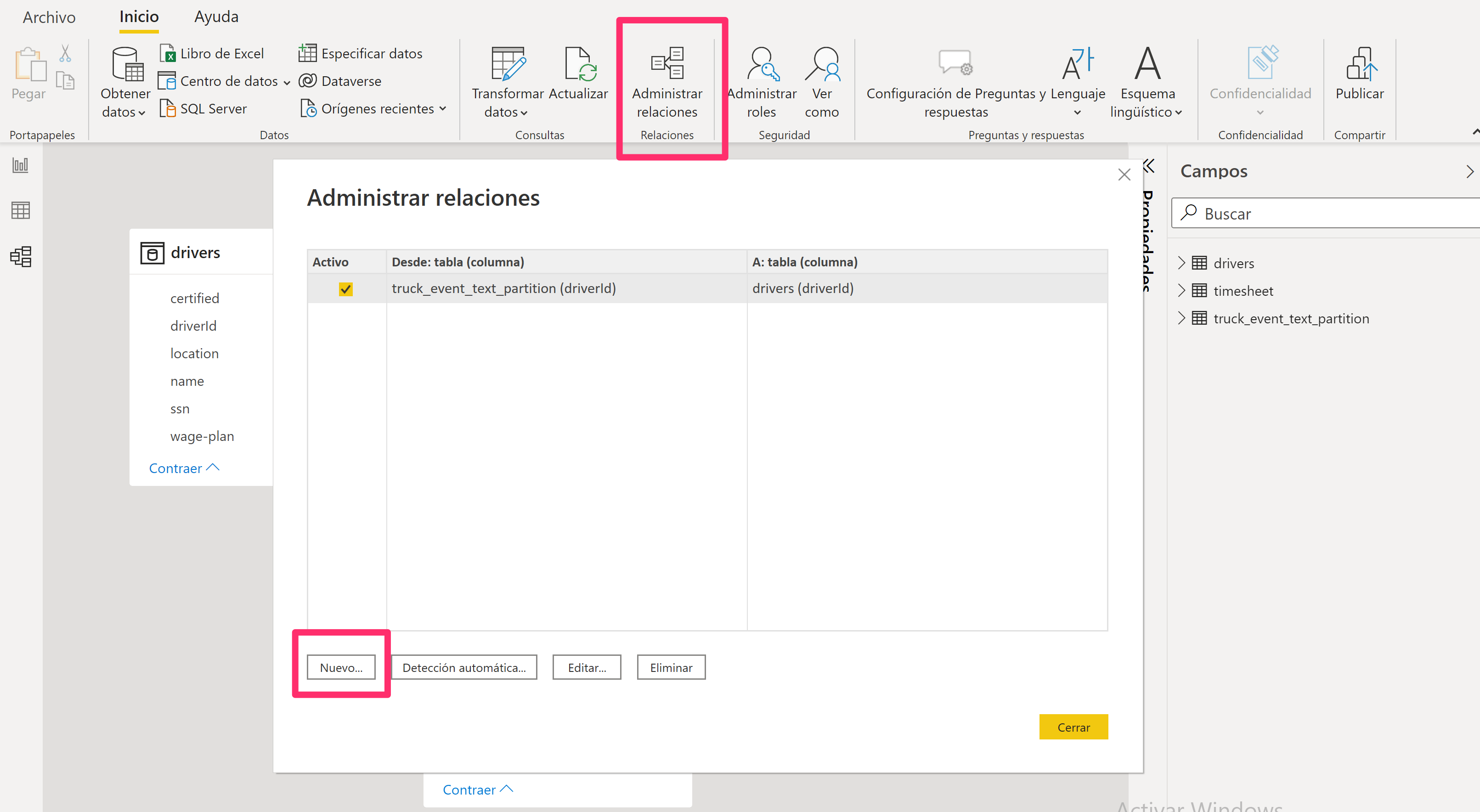Click the Copy icon in Portapapeles

pyautogui.click(x=65, y=80)
